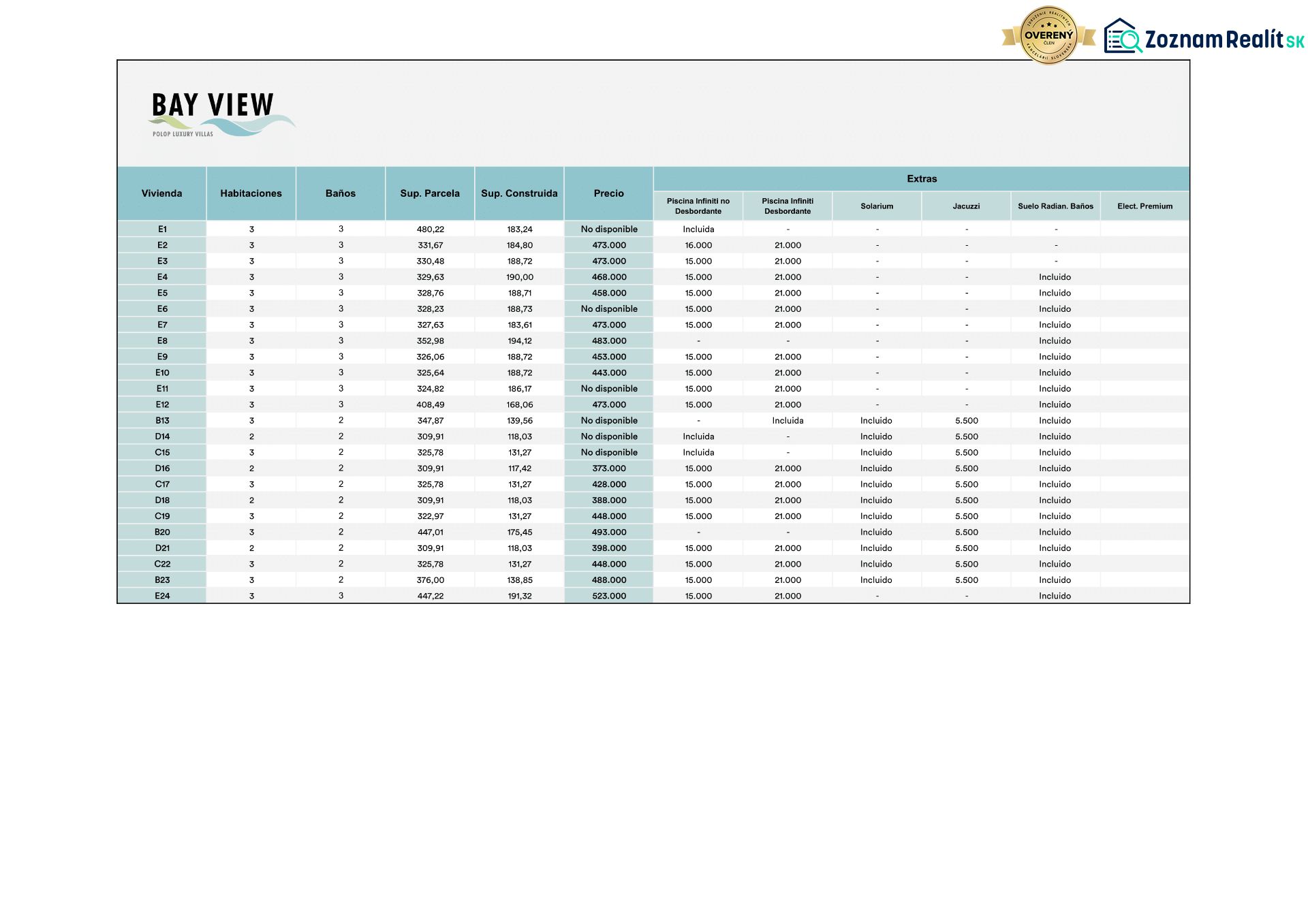Click the 408,49 parcel area for E12
The width and height of the screenshot is (1308, 924).
tap(430, 404)
